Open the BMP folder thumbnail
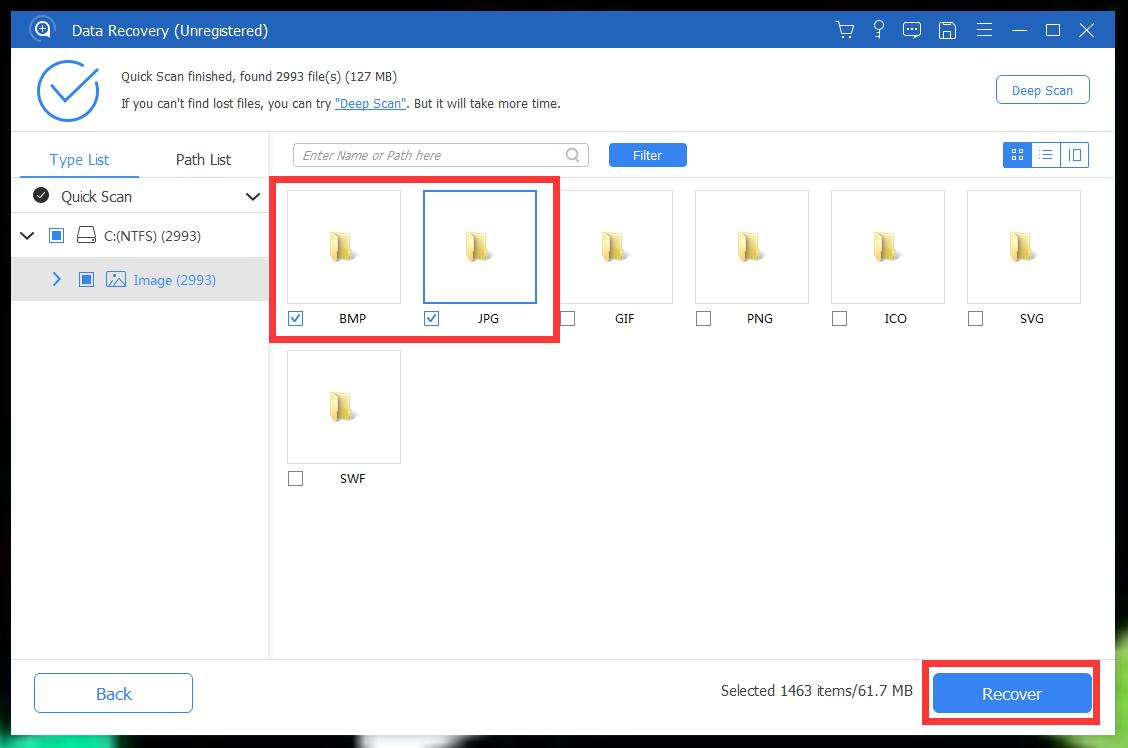This screenshot has width=1128, height=748. [x=344, y=247]
